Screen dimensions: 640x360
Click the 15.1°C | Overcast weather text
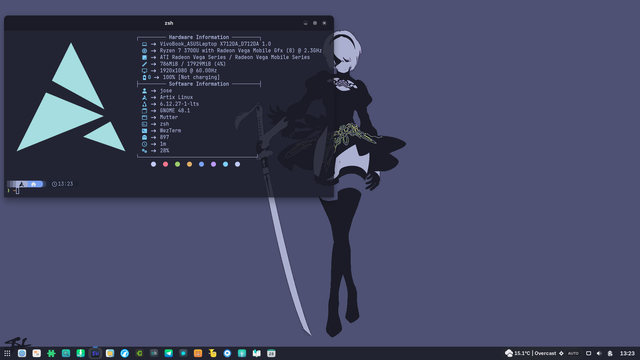(x=535, y=353)
